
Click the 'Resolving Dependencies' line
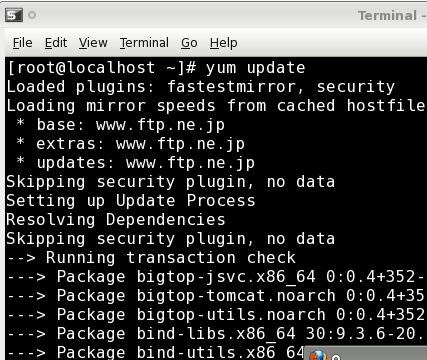point(116,220)
